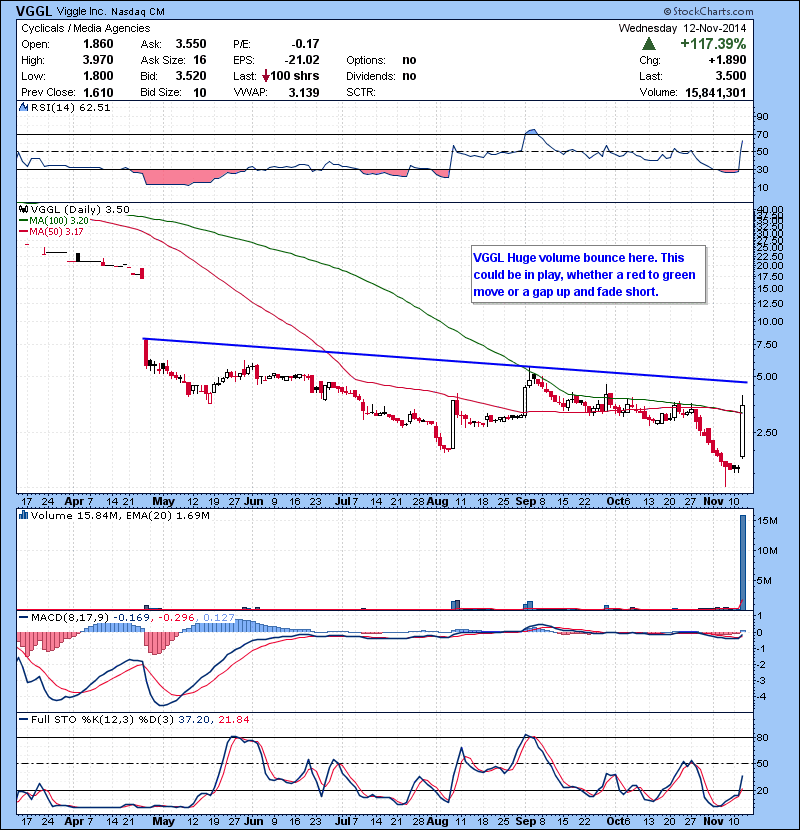Screen dimensions: 800x830
Task: Select the High value 3.970
Action: click(x=98, y=60)
